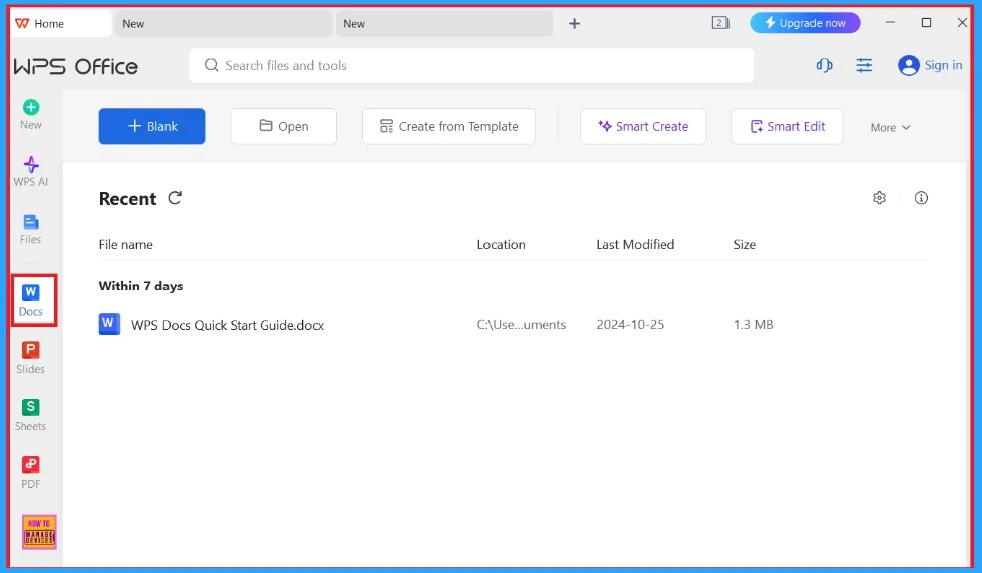Screen dimensions: 982x573
Task: Sort by the File name column header
Action: click(125, 245)
